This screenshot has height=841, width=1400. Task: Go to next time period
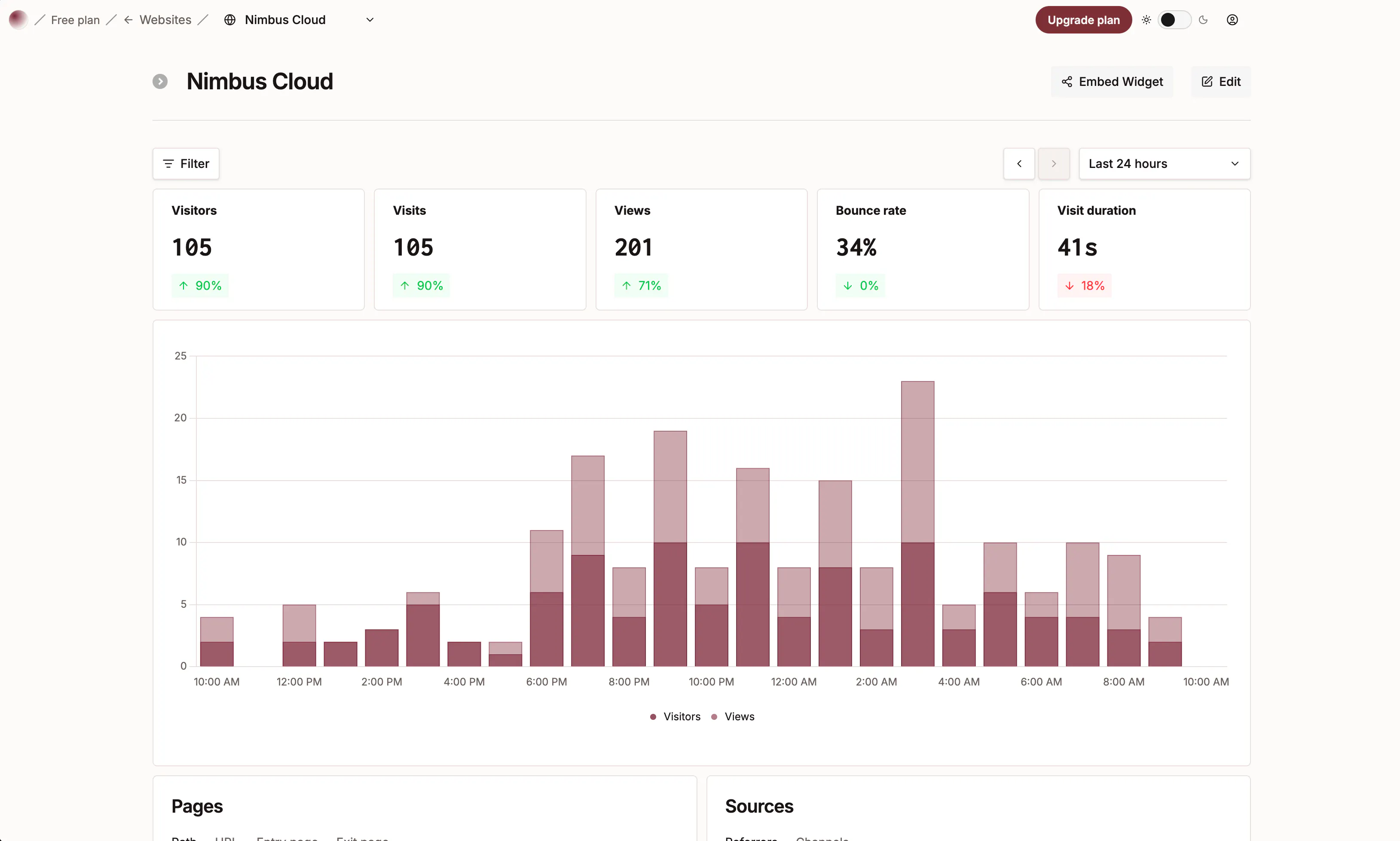1054,164
